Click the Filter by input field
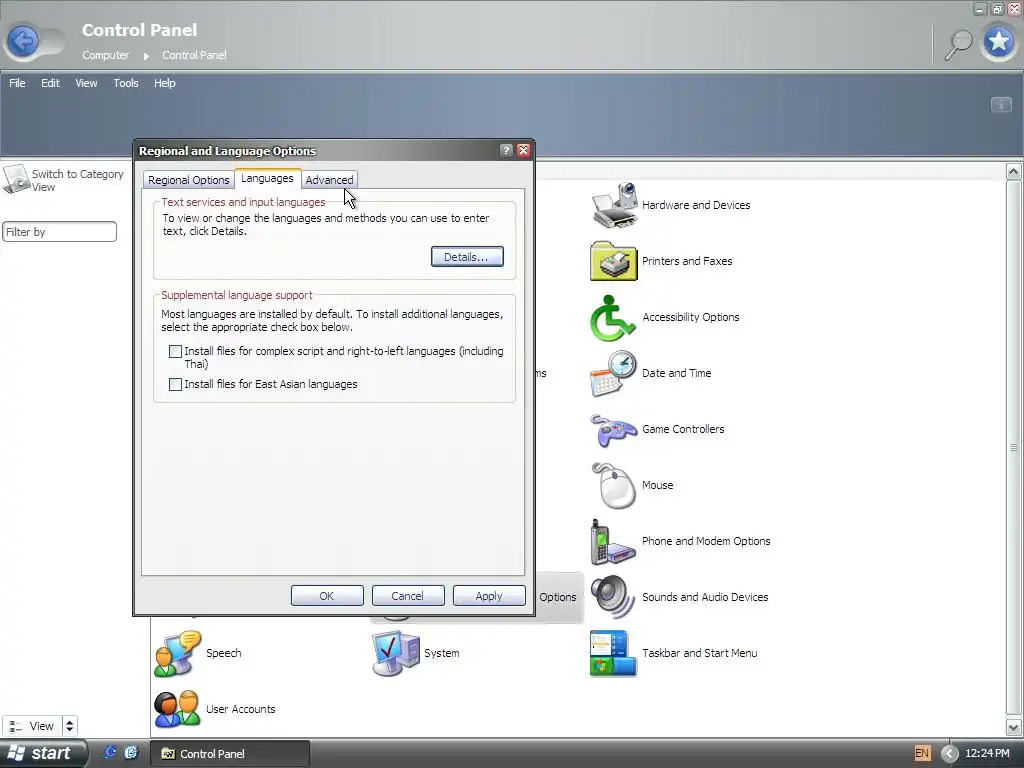This screenshot has width=1024, height=768. (x=59, y=232)
